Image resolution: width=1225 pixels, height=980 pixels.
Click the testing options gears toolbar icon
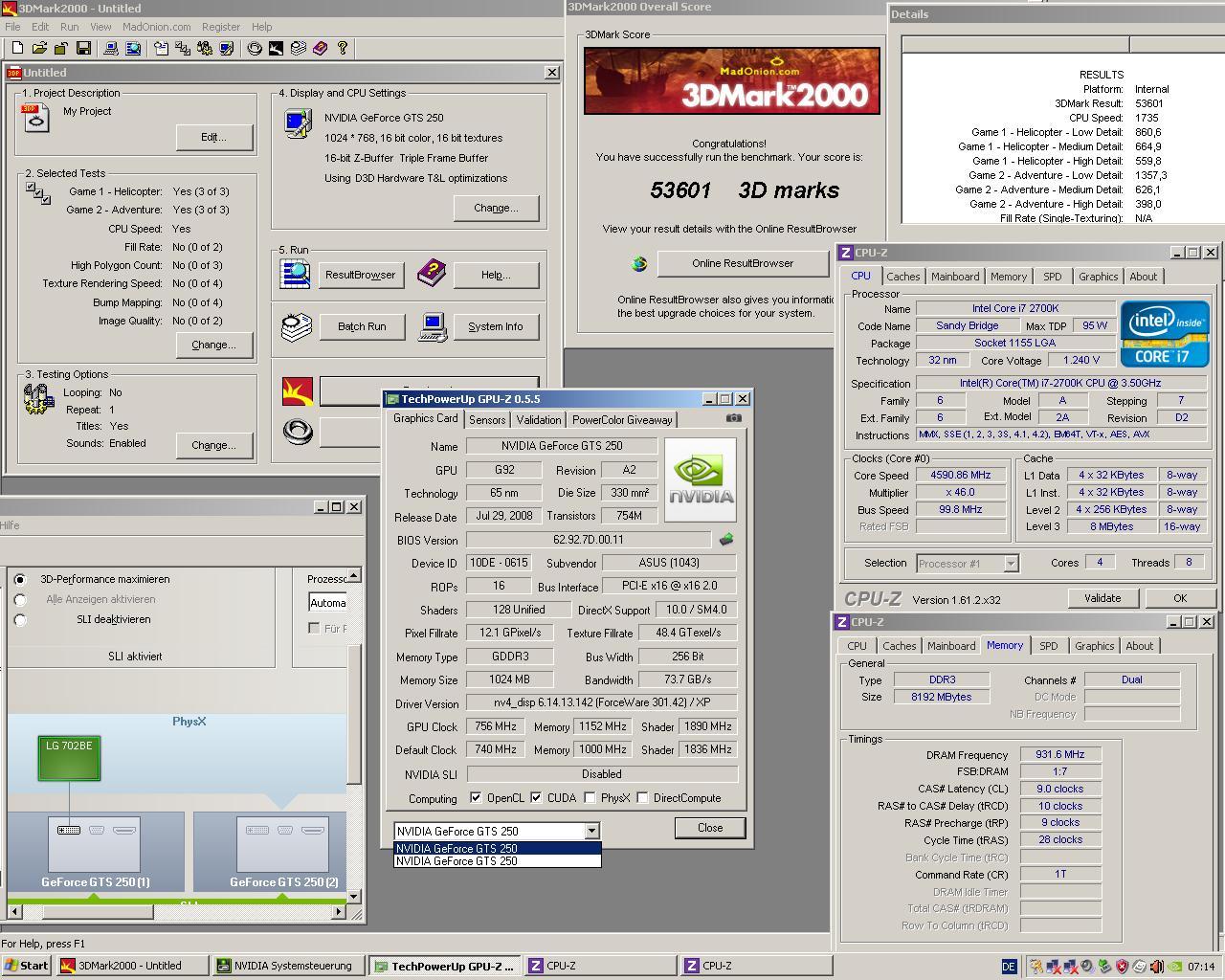(204, 48)
